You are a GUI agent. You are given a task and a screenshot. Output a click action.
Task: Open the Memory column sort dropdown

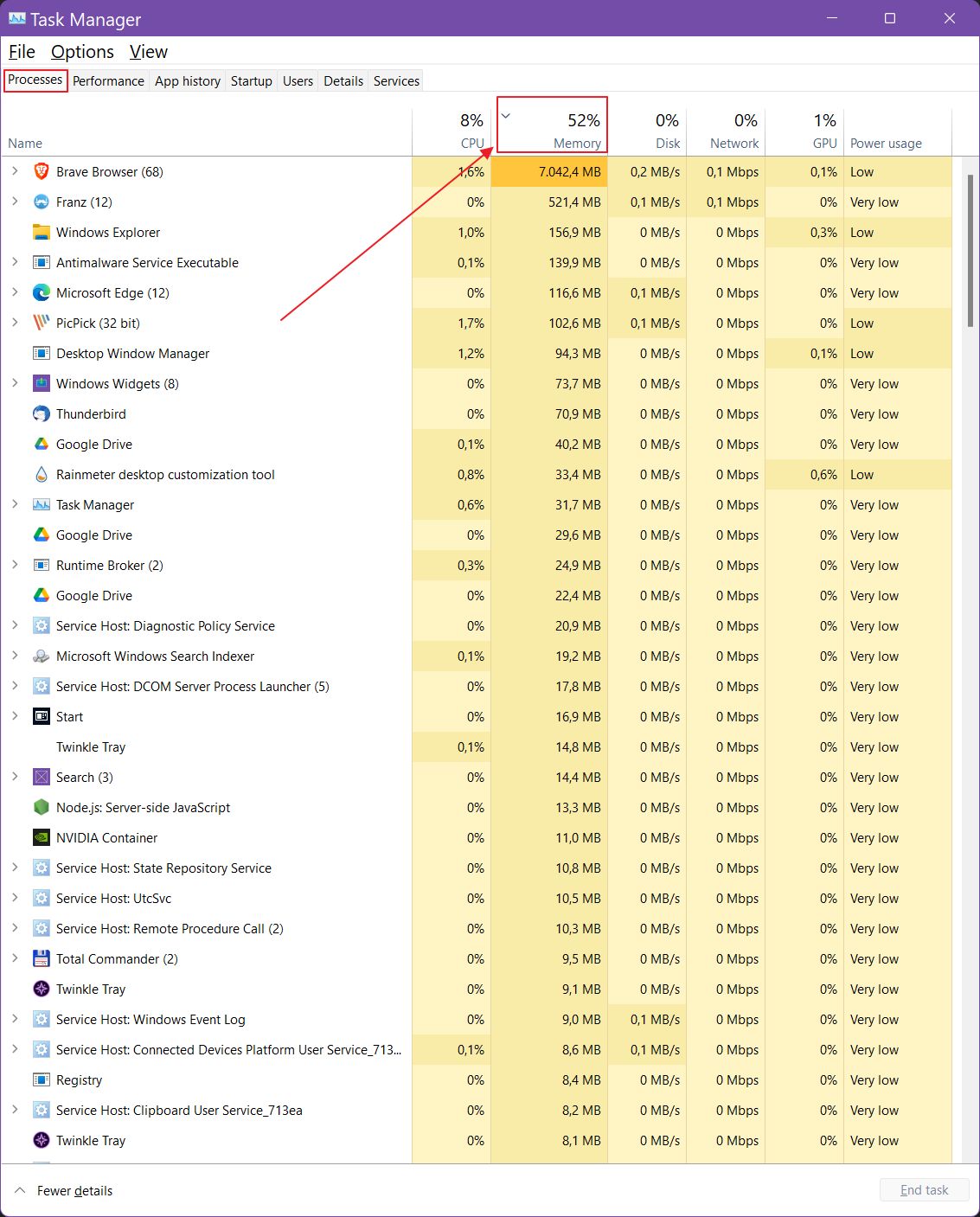coord(505,115)
